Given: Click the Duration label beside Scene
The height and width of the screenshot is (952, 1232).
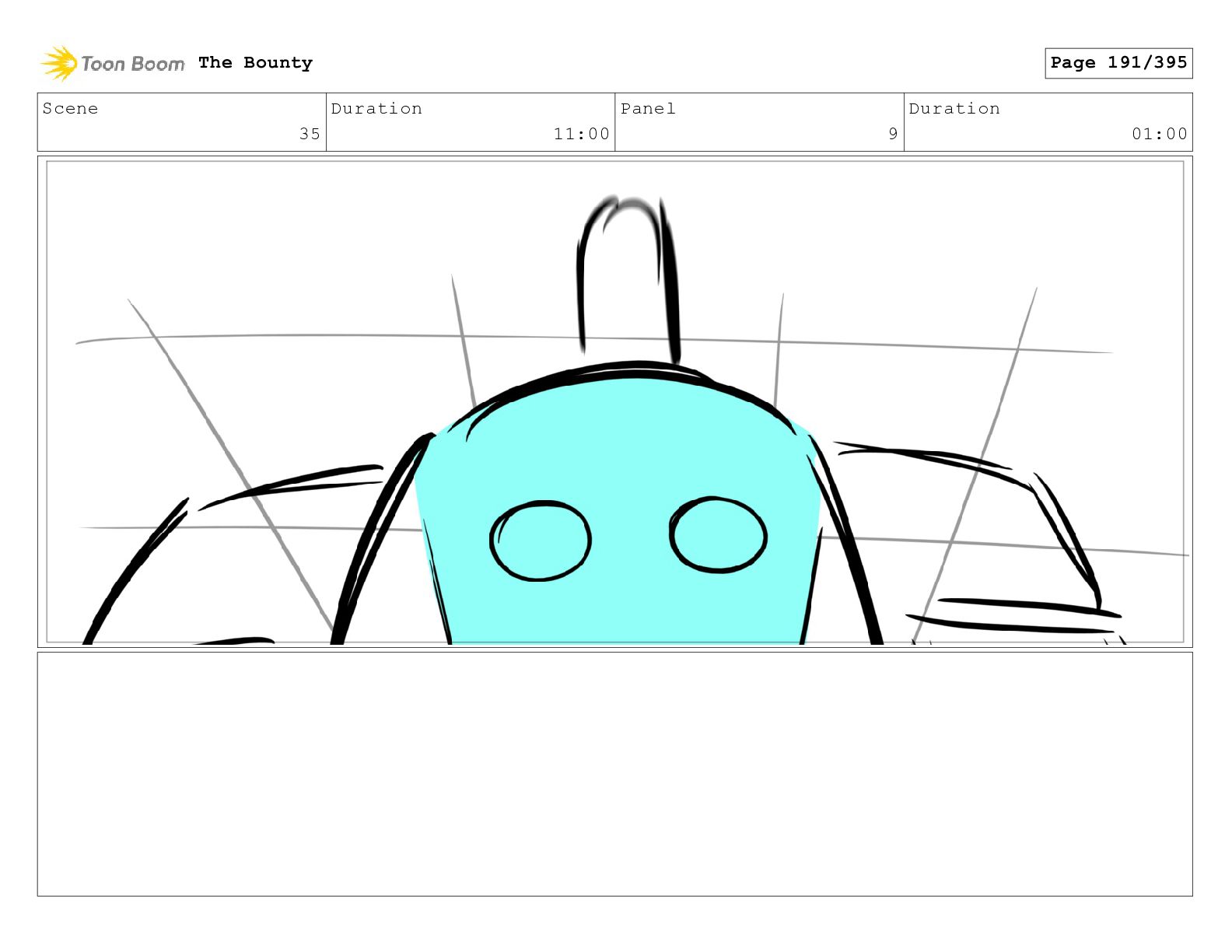Looking at the screenshot, I should (376, 109).
